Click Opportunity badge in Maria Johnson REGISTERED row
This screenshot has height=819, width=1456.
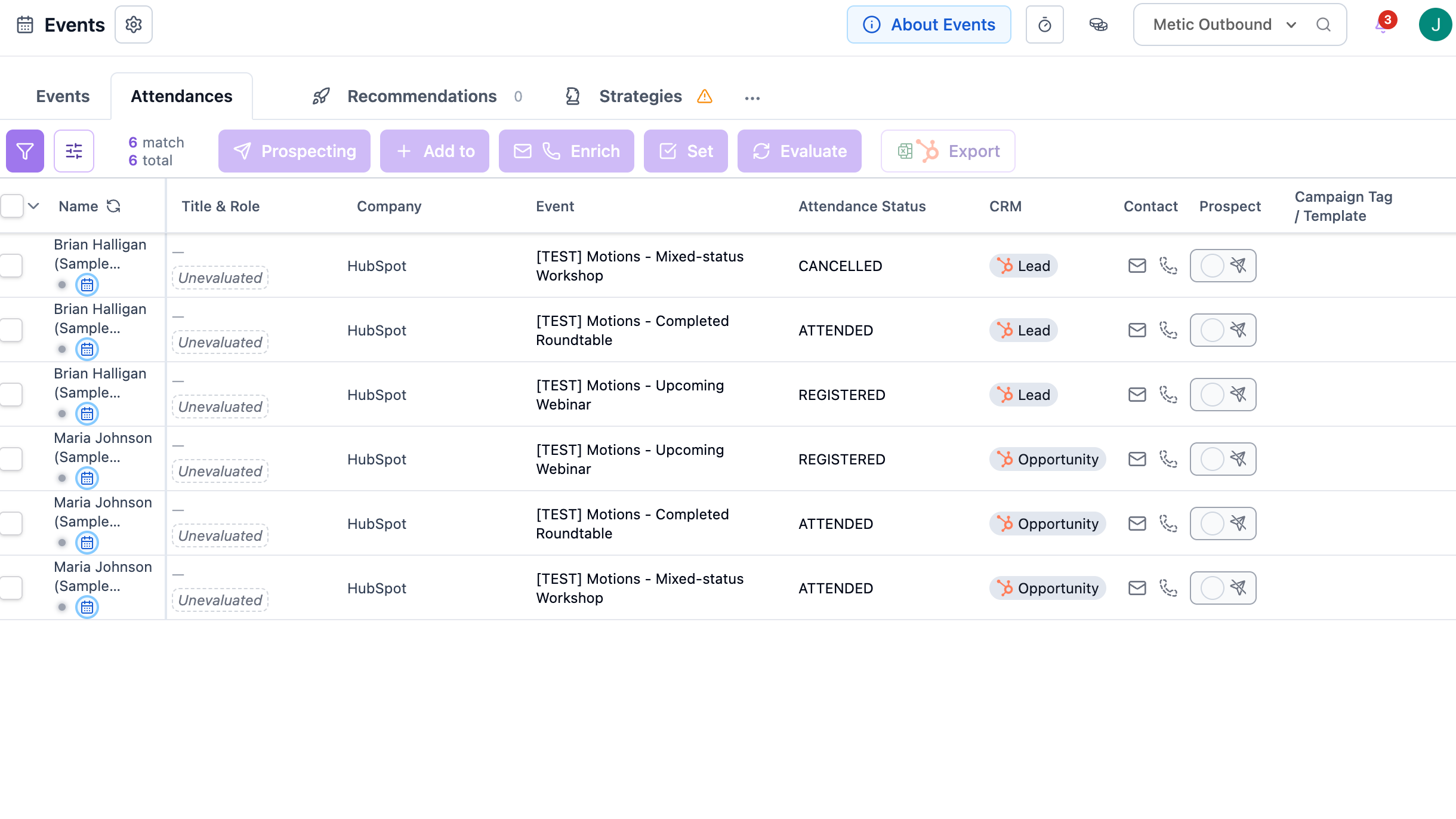pyautogui.click(x=1048, y=459)
